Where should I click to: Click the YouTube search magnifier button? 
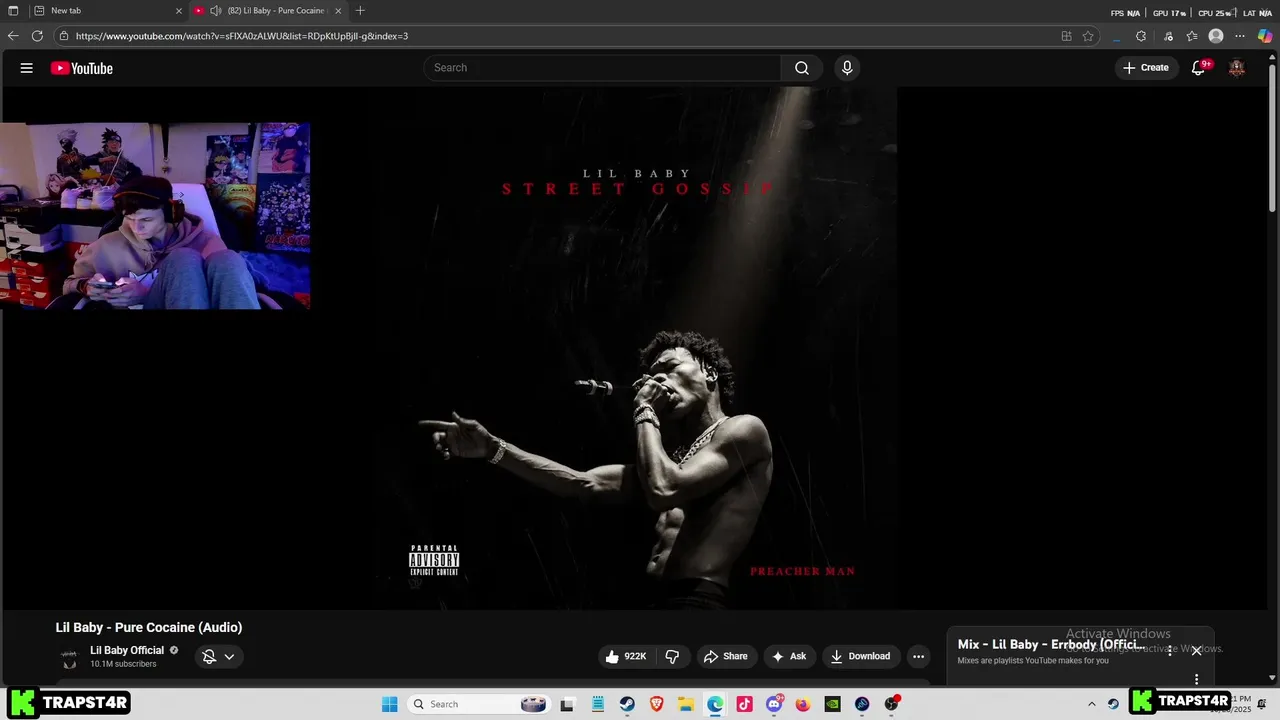[802, 68]
